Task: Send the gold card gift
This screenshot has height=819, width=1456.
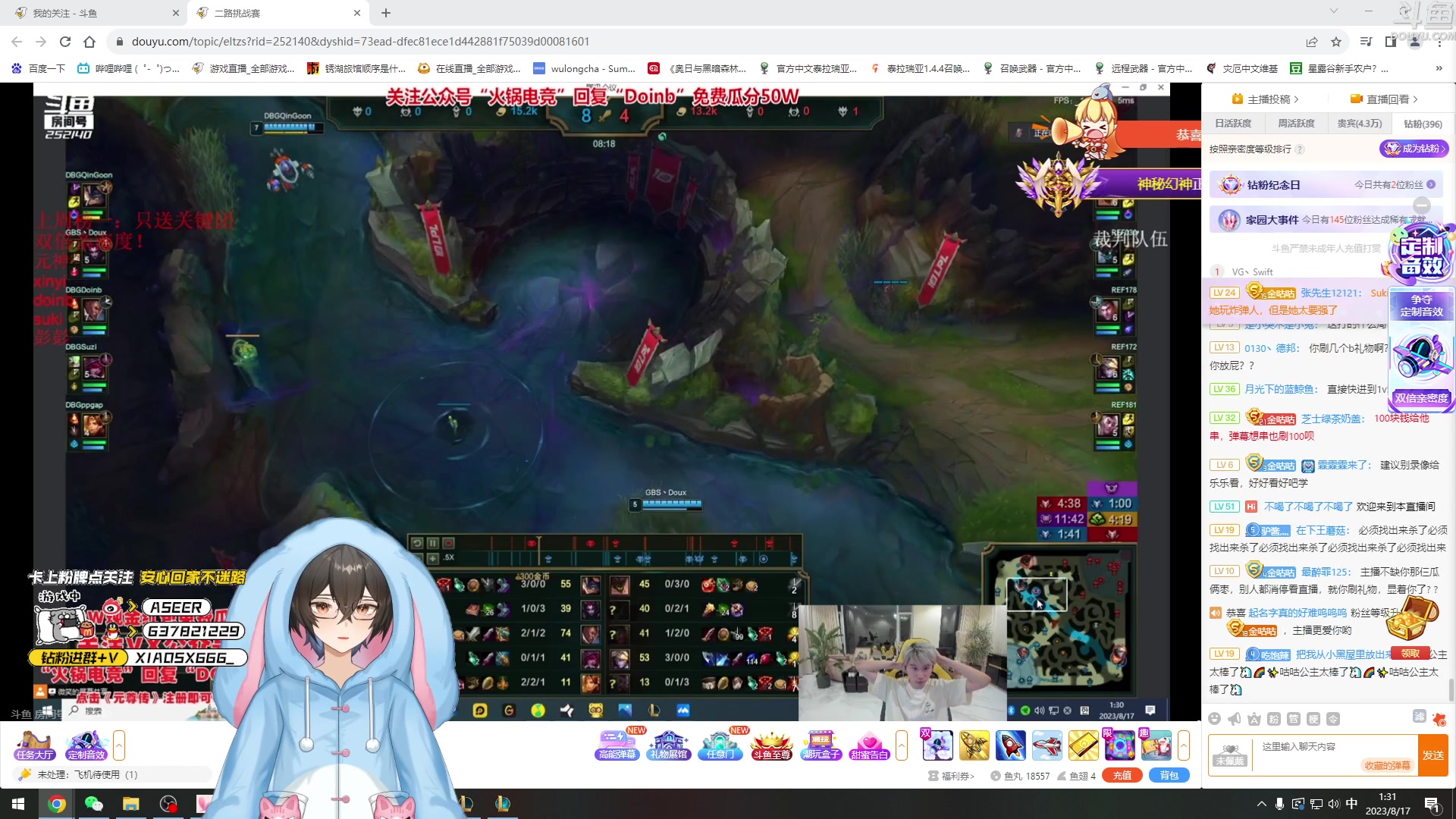Action: click(1083, 745)
